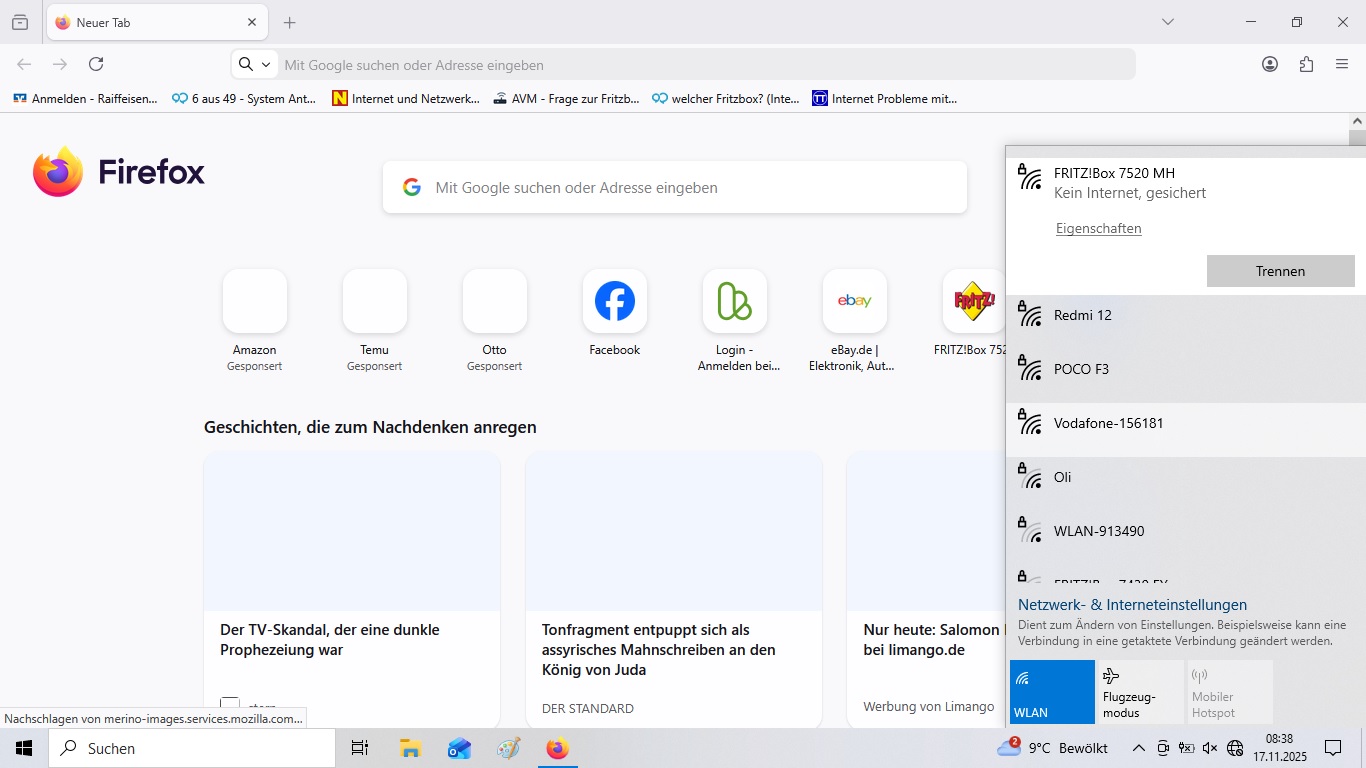This screenshot has height=768, width=1366.
Task: Open the Facebook shortcut icon
Action: (x=615, y=301)
